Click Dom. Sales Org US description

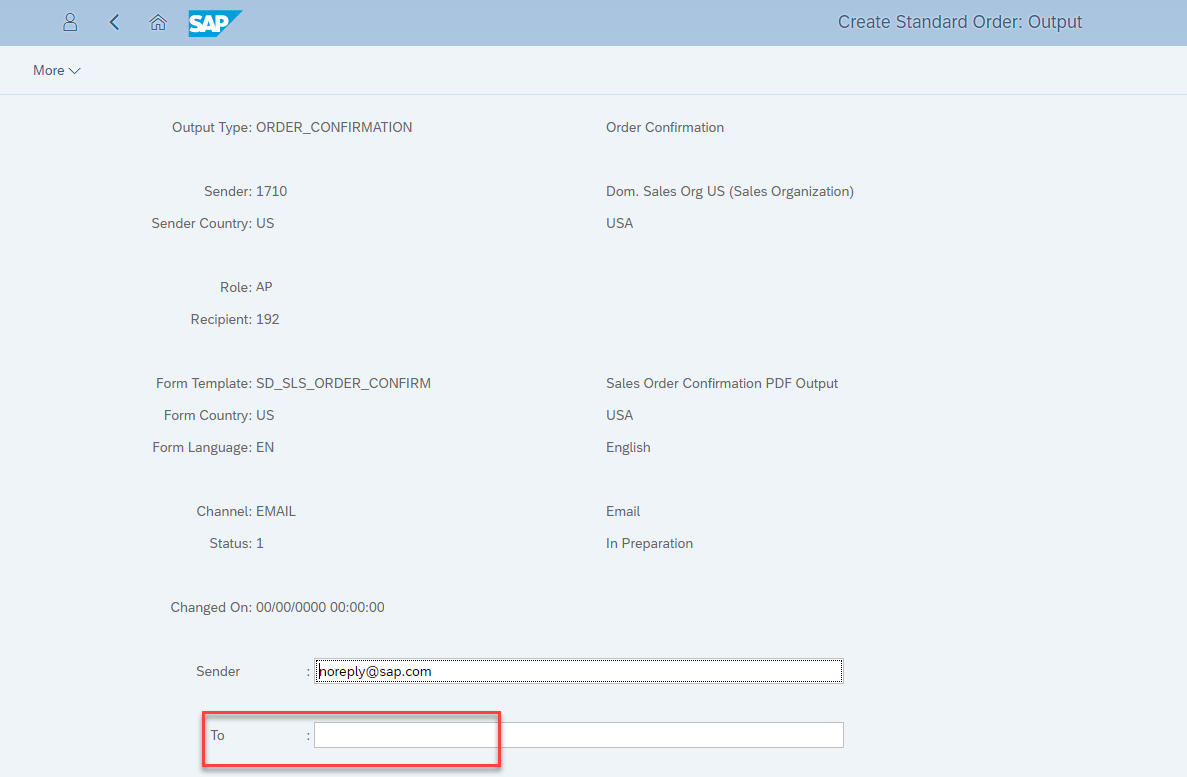[x=730, y=192]
